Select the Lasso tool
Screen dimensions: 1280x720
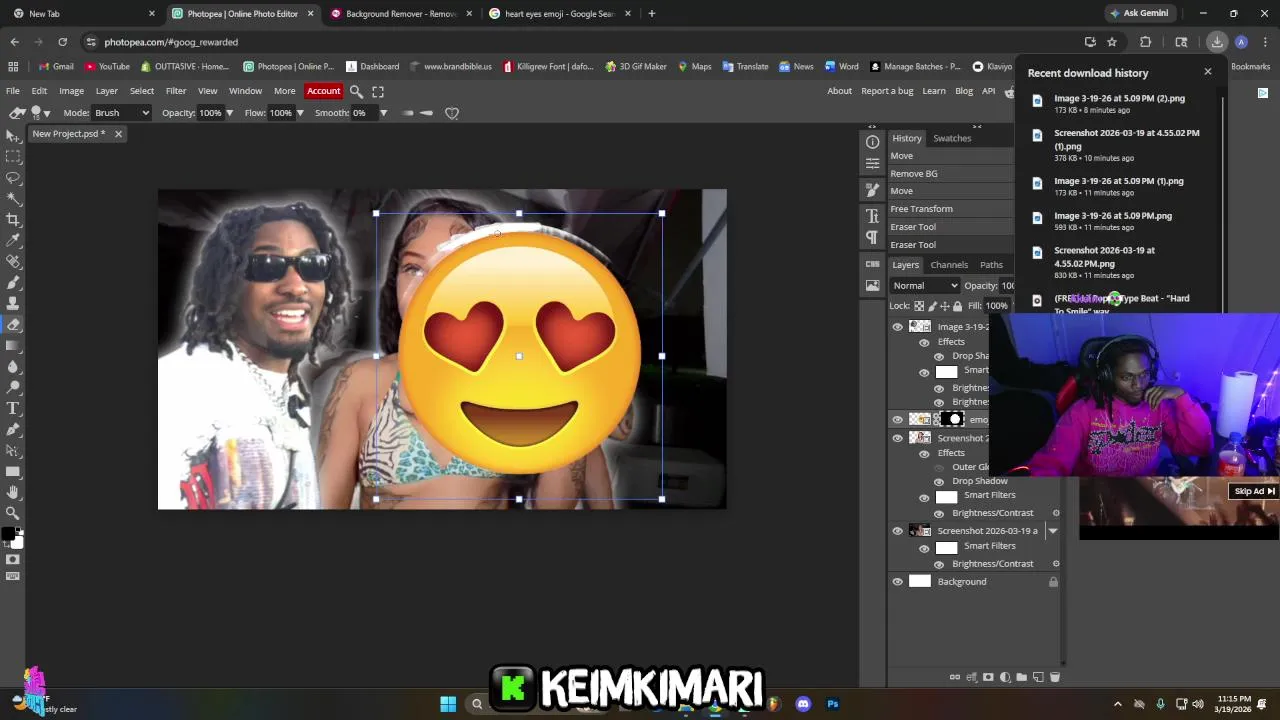[13, 178]
